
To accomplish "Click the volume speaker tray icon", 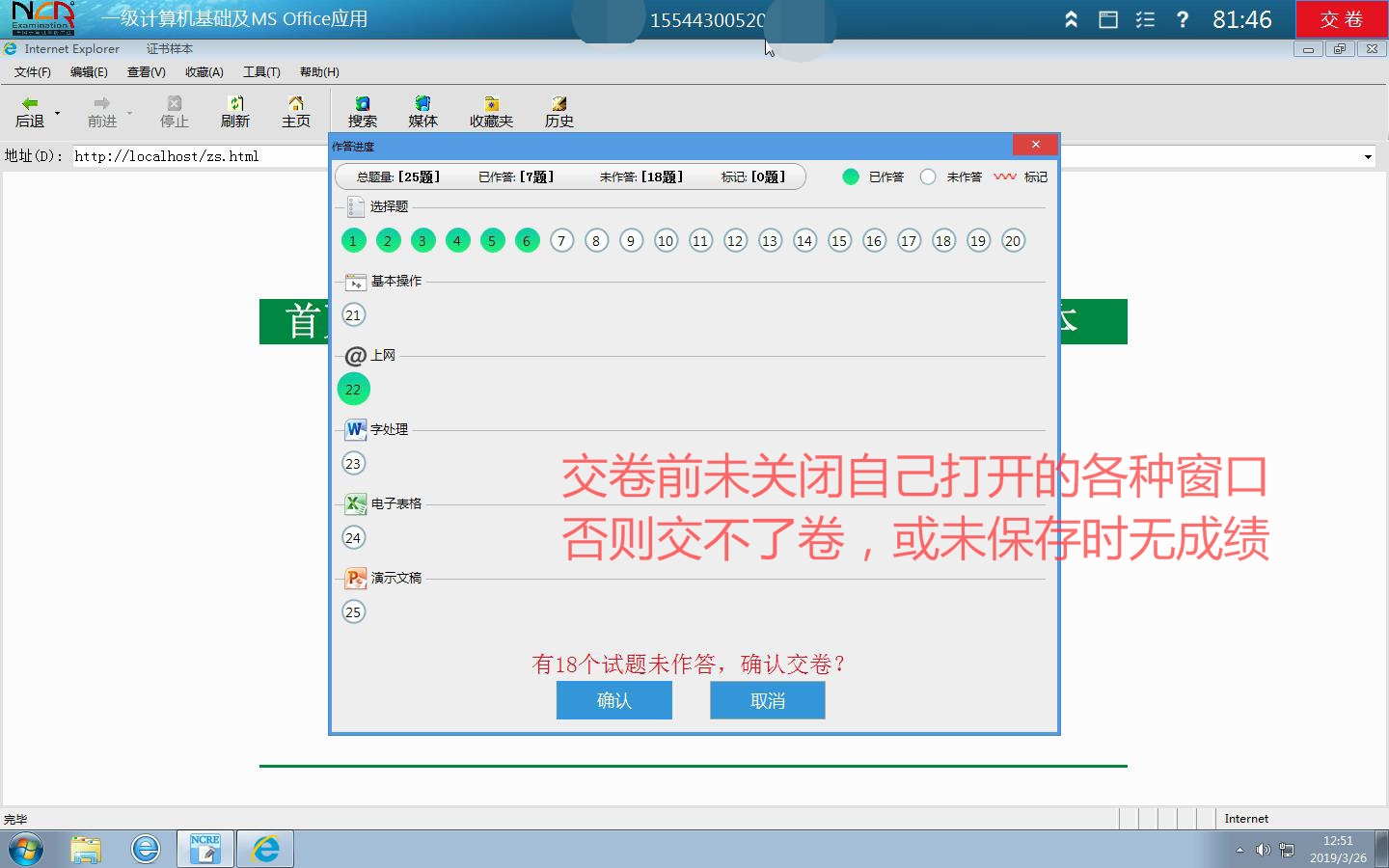I will (x=1263, y=850).
